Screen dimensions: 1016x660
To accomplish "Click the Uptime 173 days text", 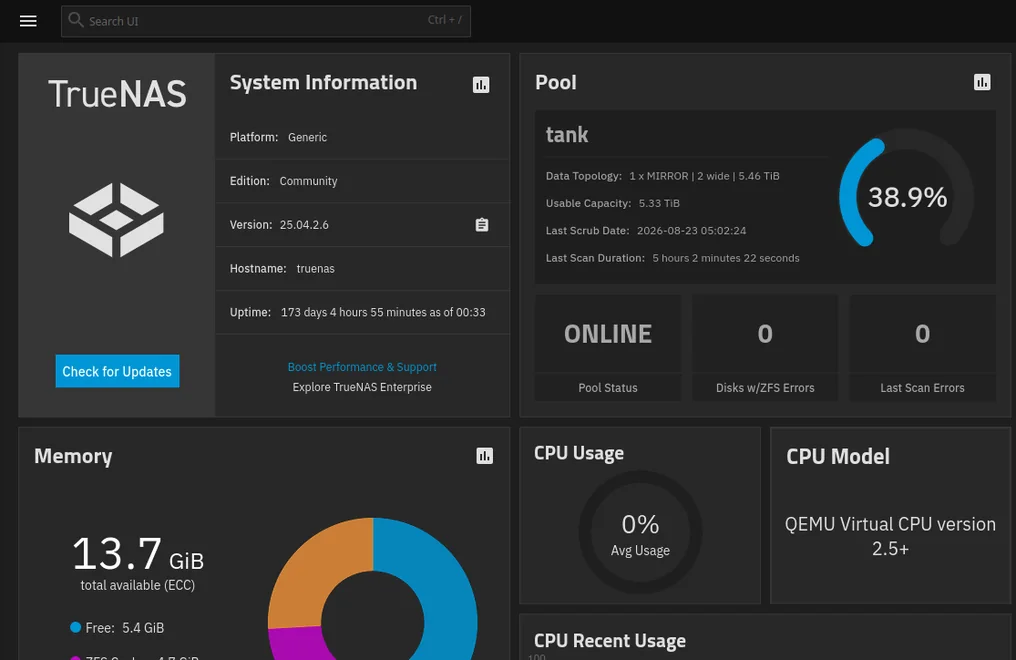I will click(x=383, y=312).
